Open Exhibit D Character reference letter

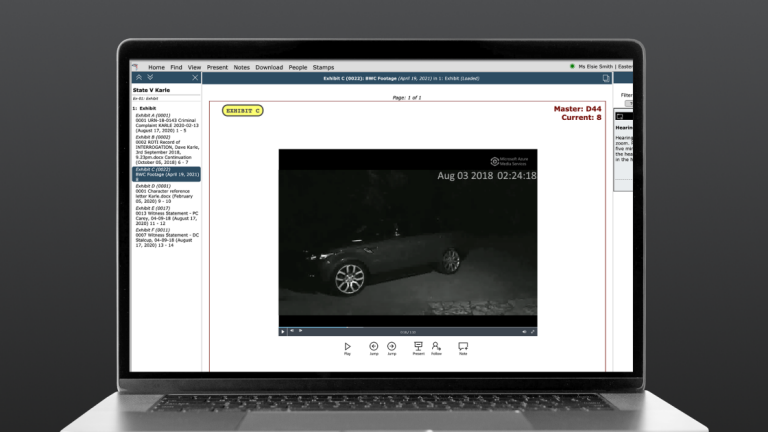pyautogui.click(x=165, y=195)
